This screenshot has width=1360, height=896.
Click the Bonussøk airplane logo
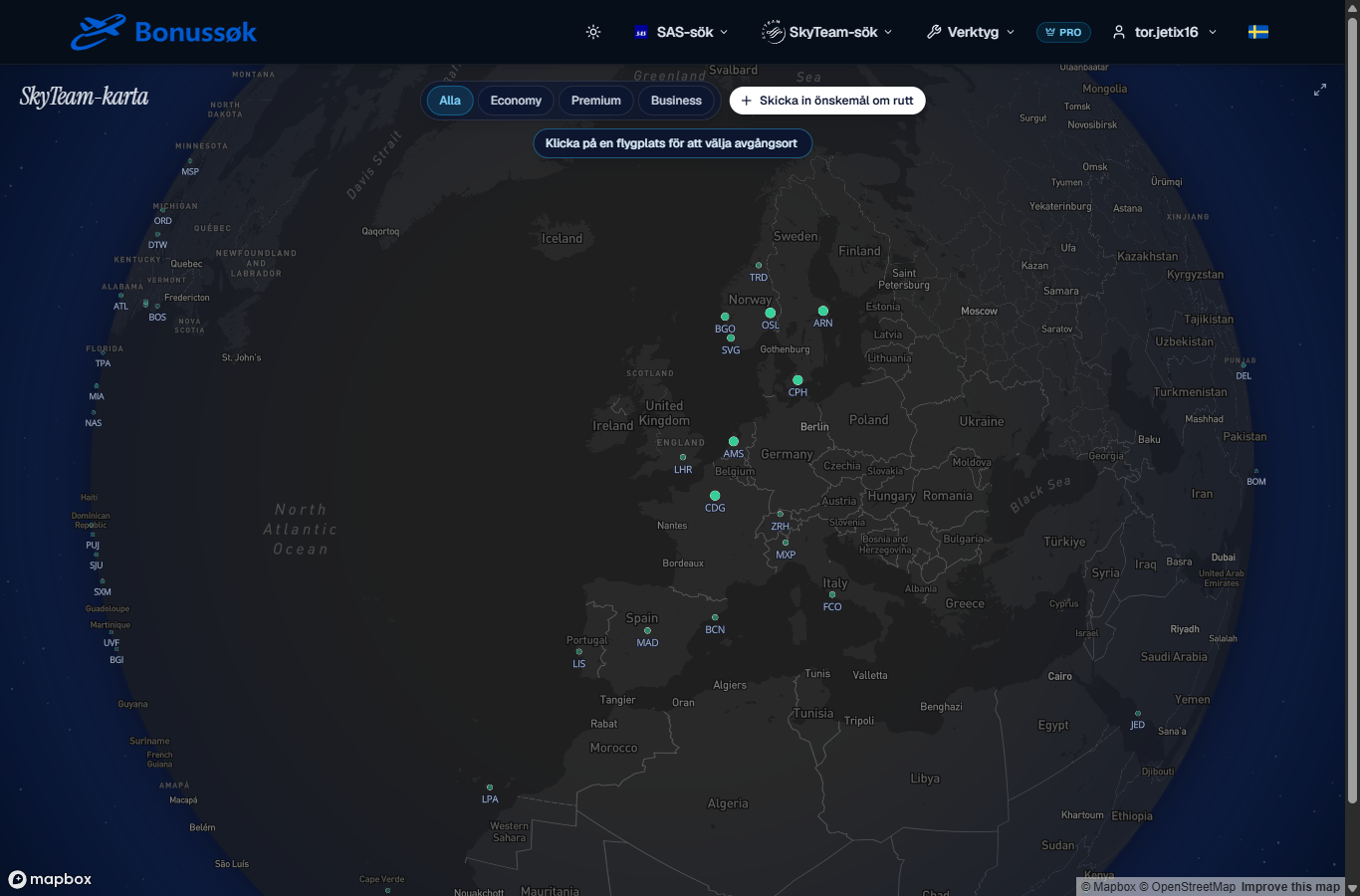point(98,32)
